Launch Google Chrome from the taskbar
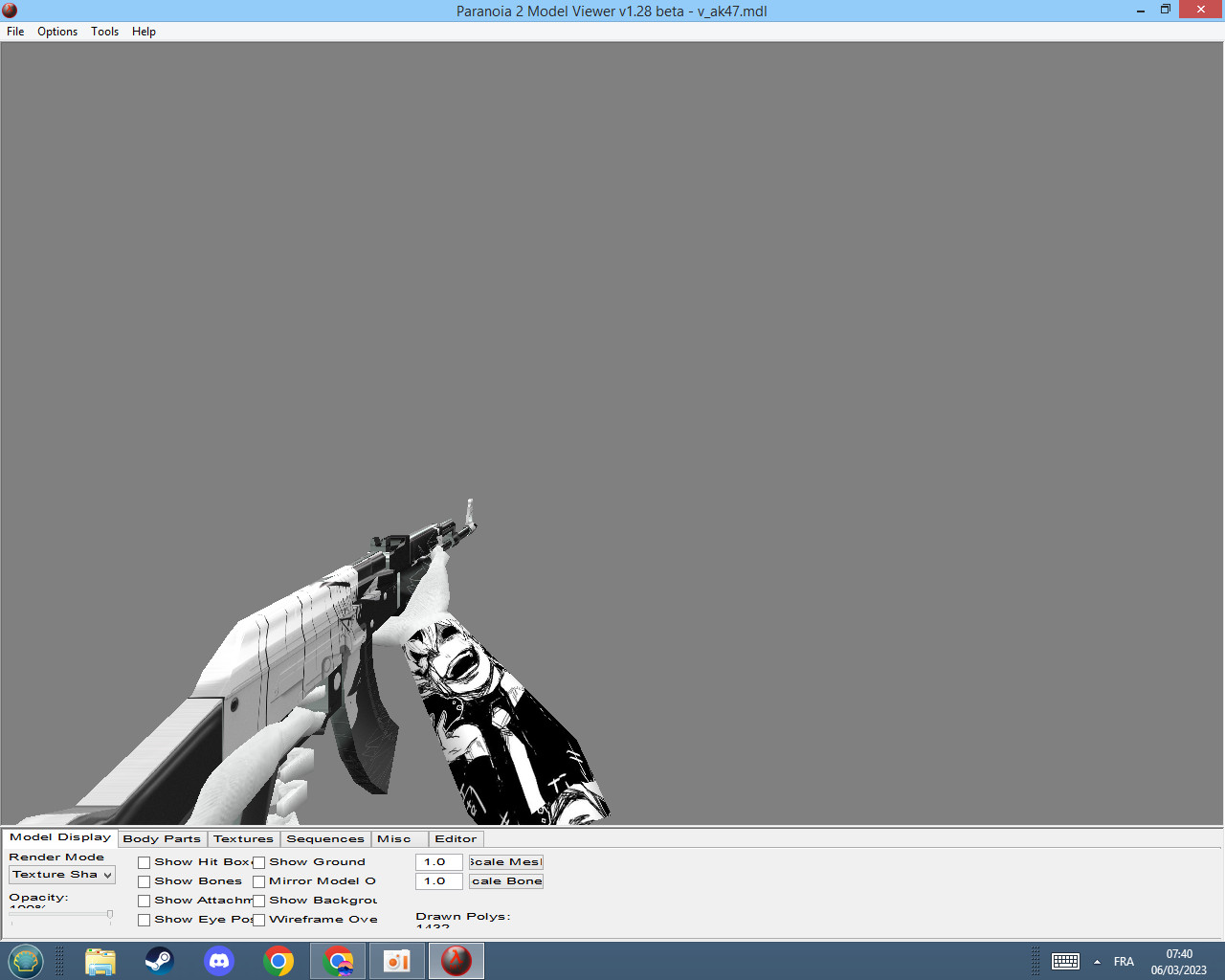This screenshot has height=980, width=1225. coord(278,960)
